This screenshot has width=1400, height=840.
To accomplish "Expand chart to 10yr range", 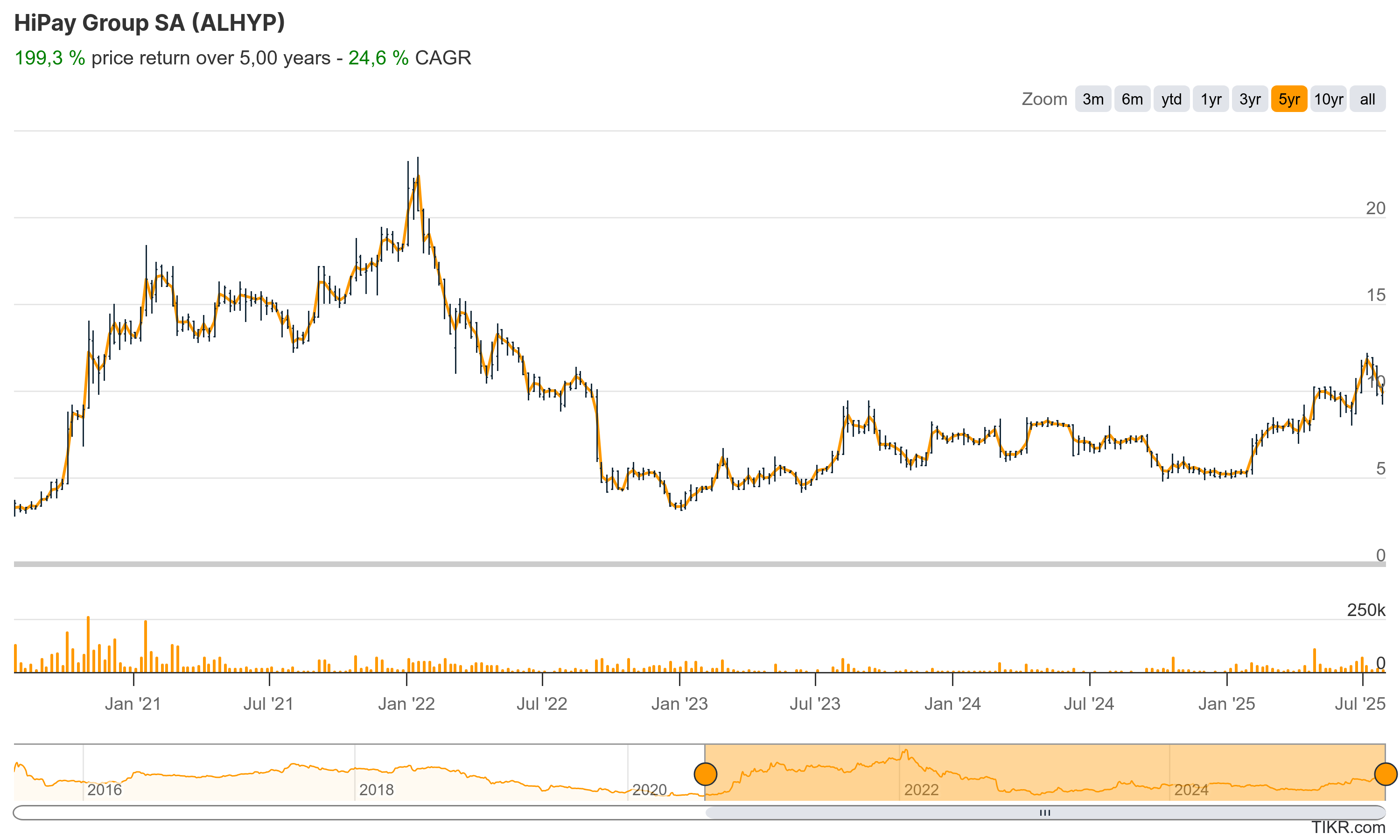I will coord(1328,99).
